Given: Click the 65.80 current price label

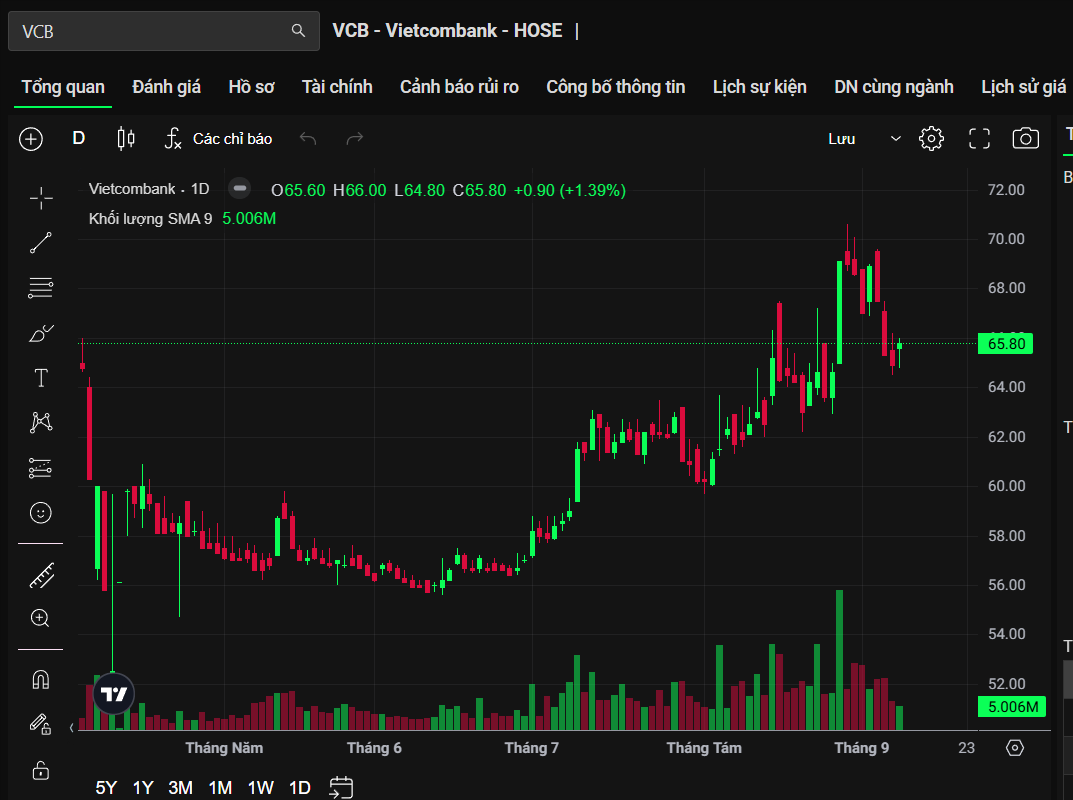Looking at the screenshot, I should click(1005, 344).
